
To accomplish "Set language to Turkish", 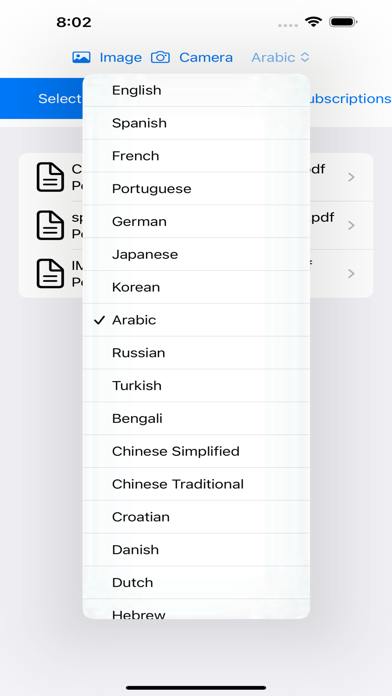I will coord(196,386).
